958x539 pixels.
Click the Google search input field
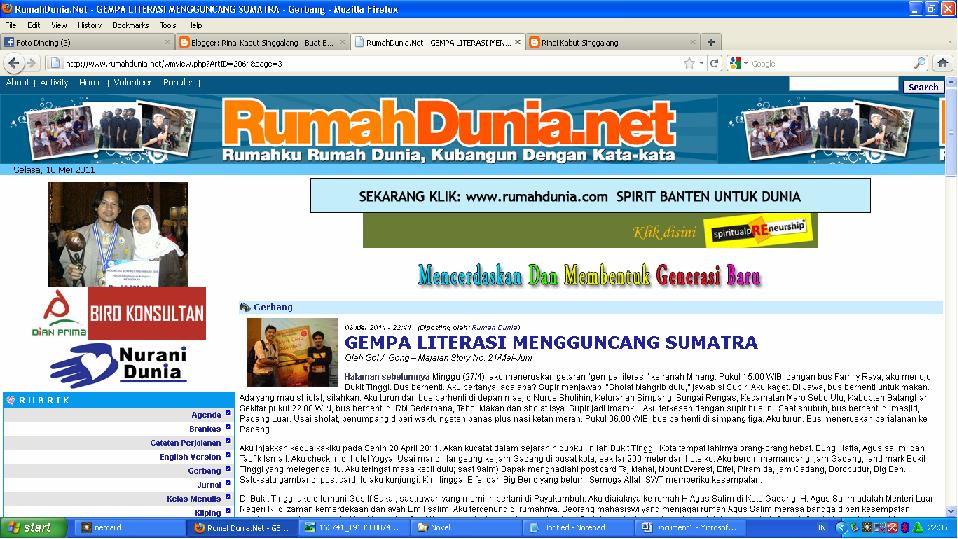point(831,64)
